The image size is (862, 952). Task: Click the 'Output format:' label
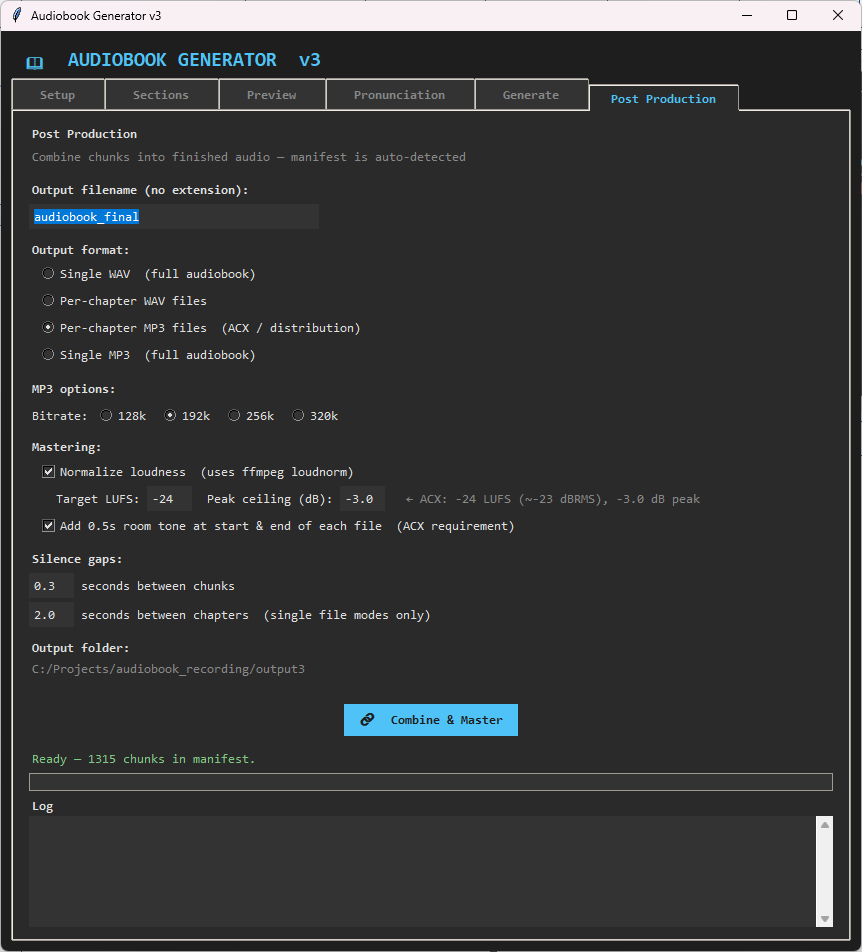pyautogui.click(x=80, y=250)
